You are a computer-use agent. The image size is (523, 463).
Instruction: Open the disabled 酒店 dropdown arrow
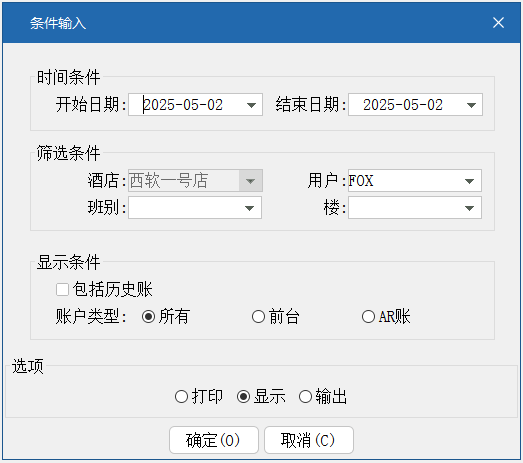250,181
